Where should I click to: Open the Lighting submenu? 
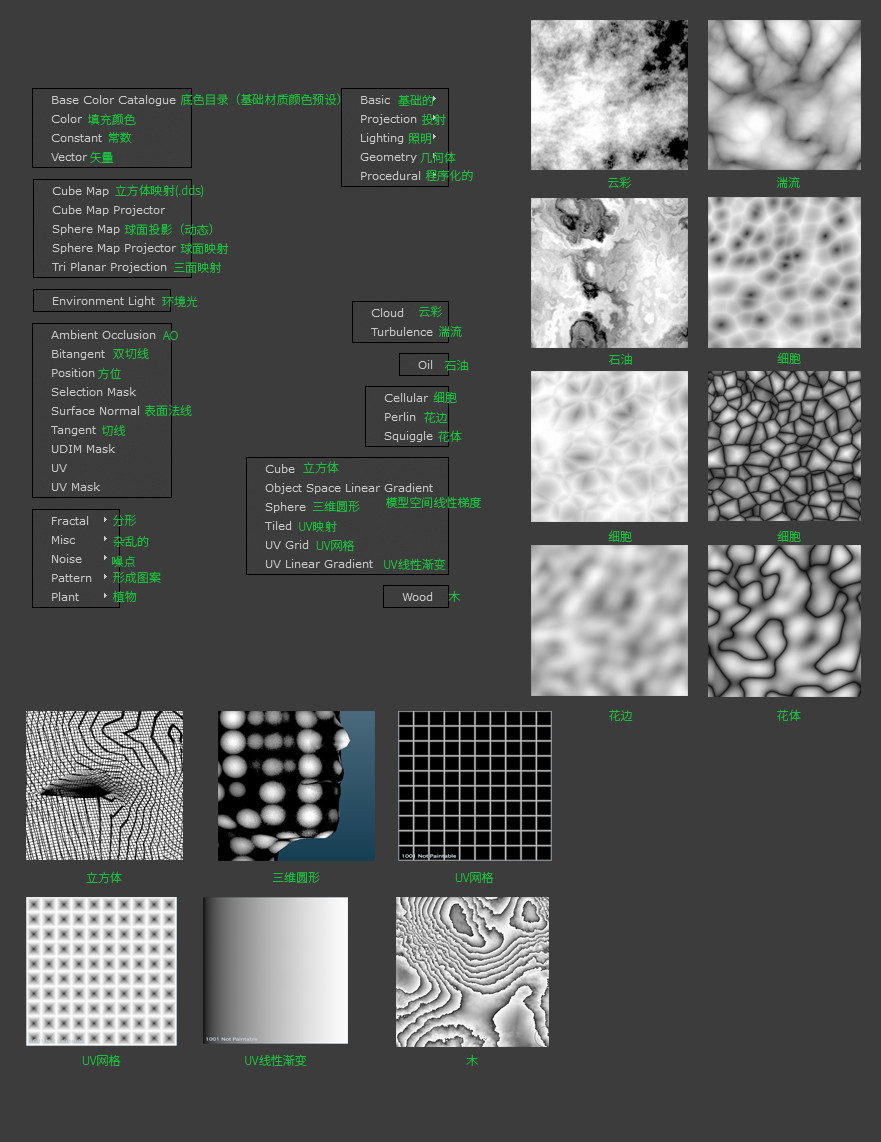click(x=382, y=138)
